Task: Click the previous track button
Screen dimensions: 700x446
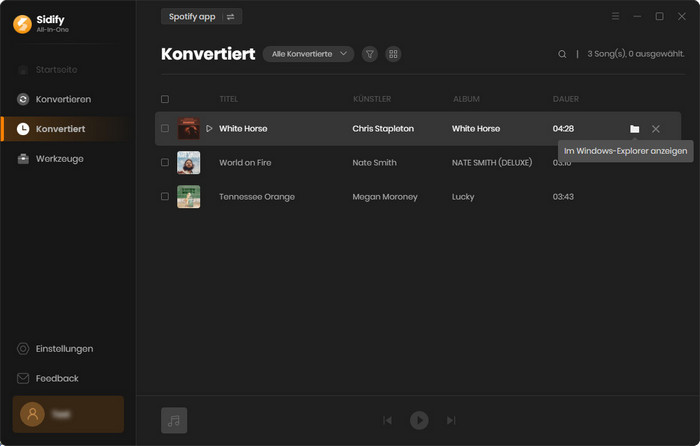Action: [387, 420]
